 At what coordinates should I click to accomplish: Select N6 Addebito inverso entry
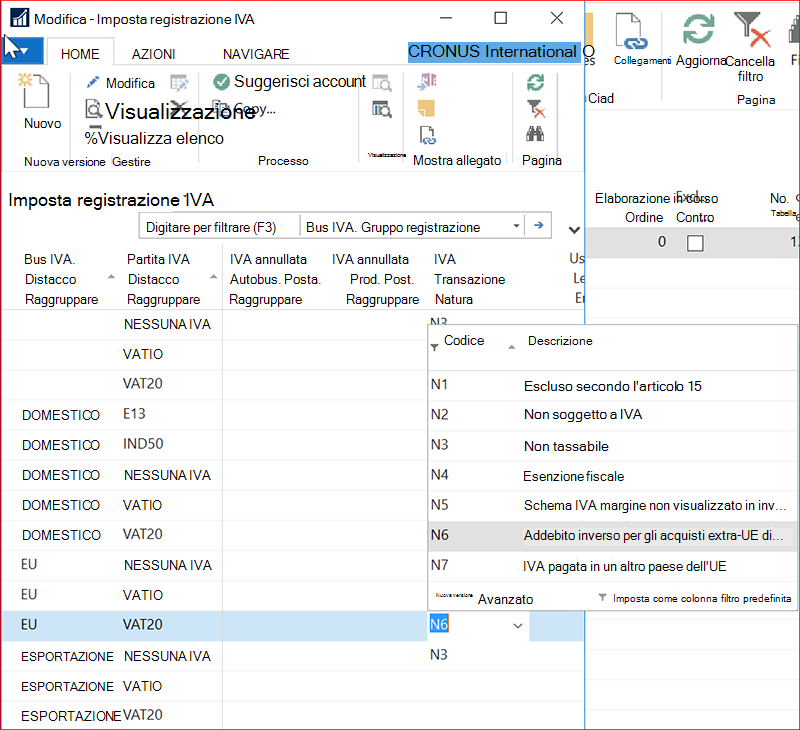tap(612, 535)
